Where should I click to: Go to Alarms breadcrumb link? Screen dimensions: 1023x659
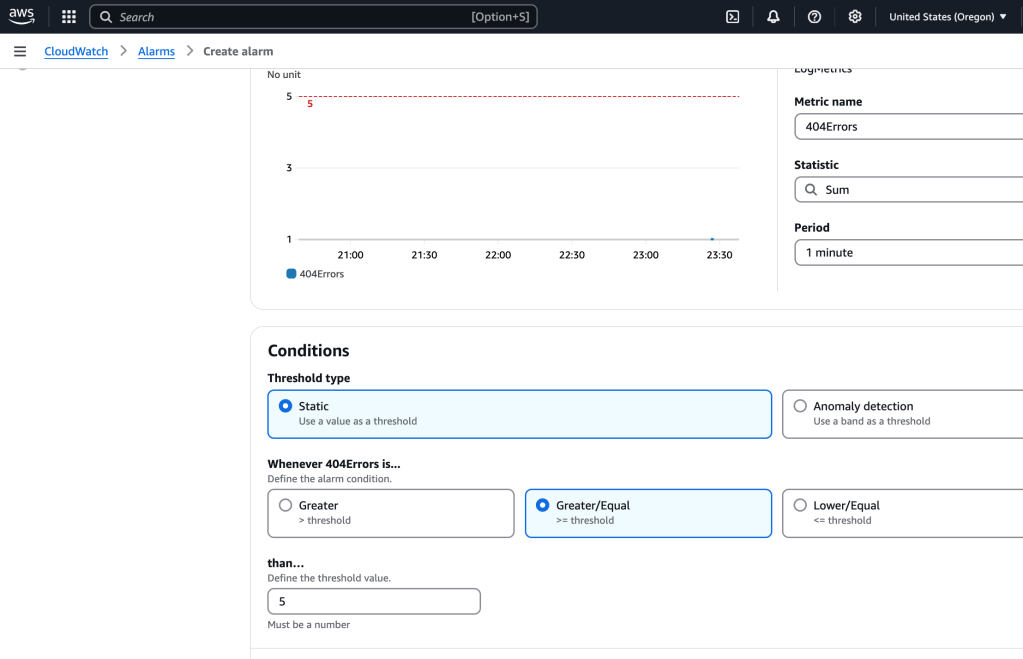[156, 51]
